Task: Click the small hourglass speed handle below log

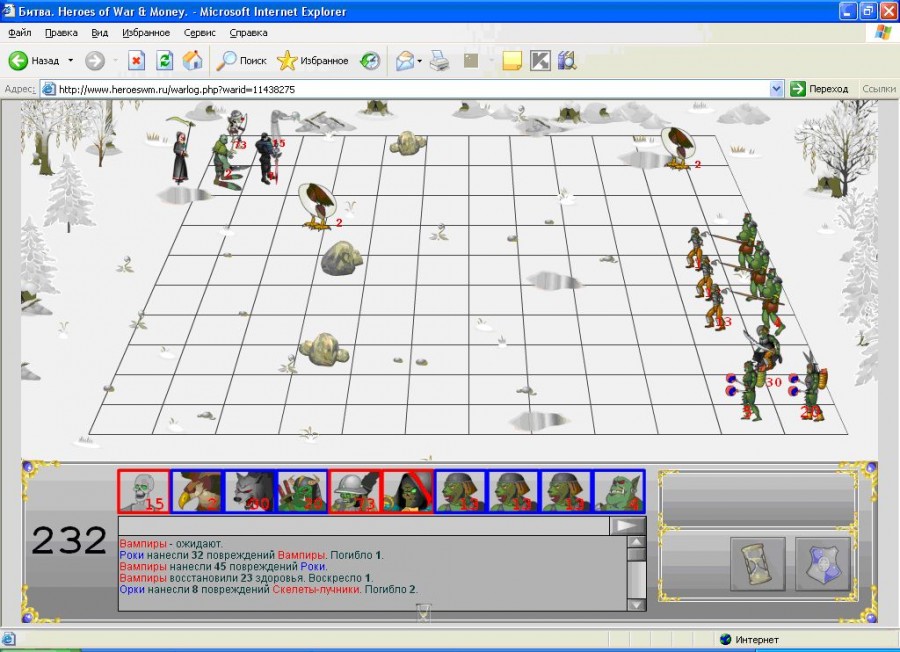Action: click(x=424, y=612)
